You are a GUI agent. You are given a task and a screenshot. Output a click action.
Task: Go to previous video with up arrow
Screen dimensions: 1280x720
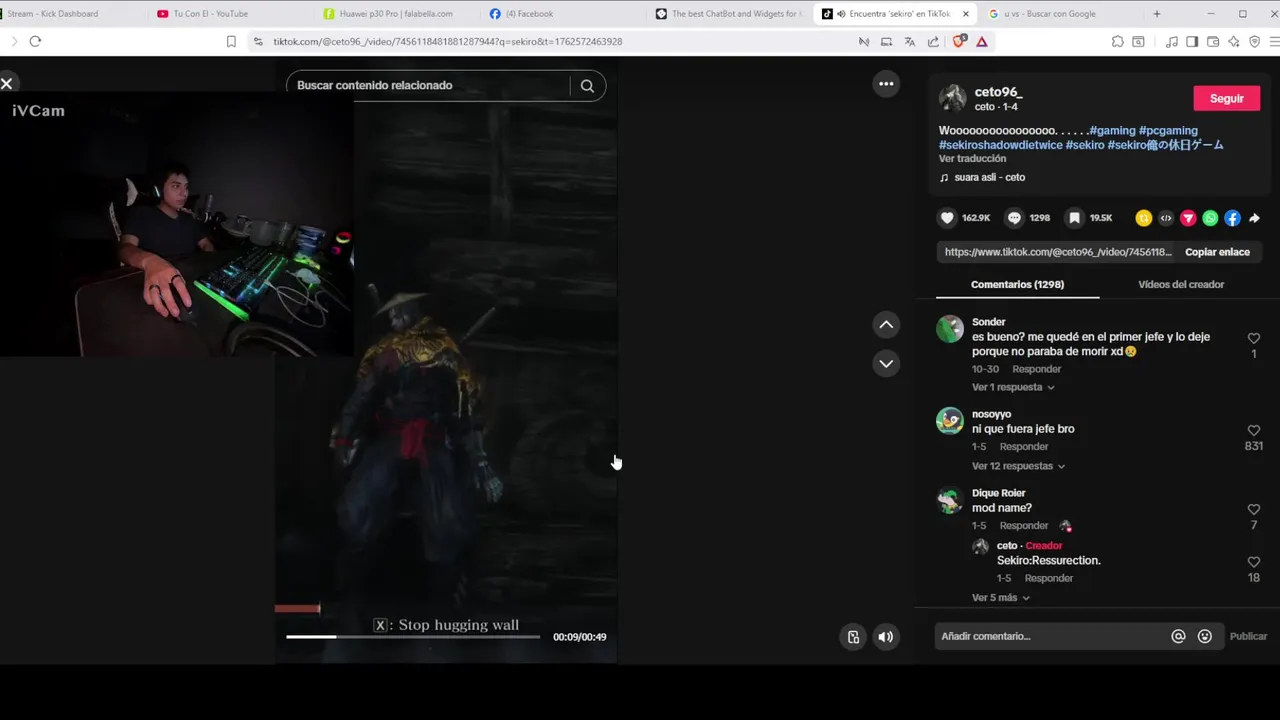click(886, 325)
